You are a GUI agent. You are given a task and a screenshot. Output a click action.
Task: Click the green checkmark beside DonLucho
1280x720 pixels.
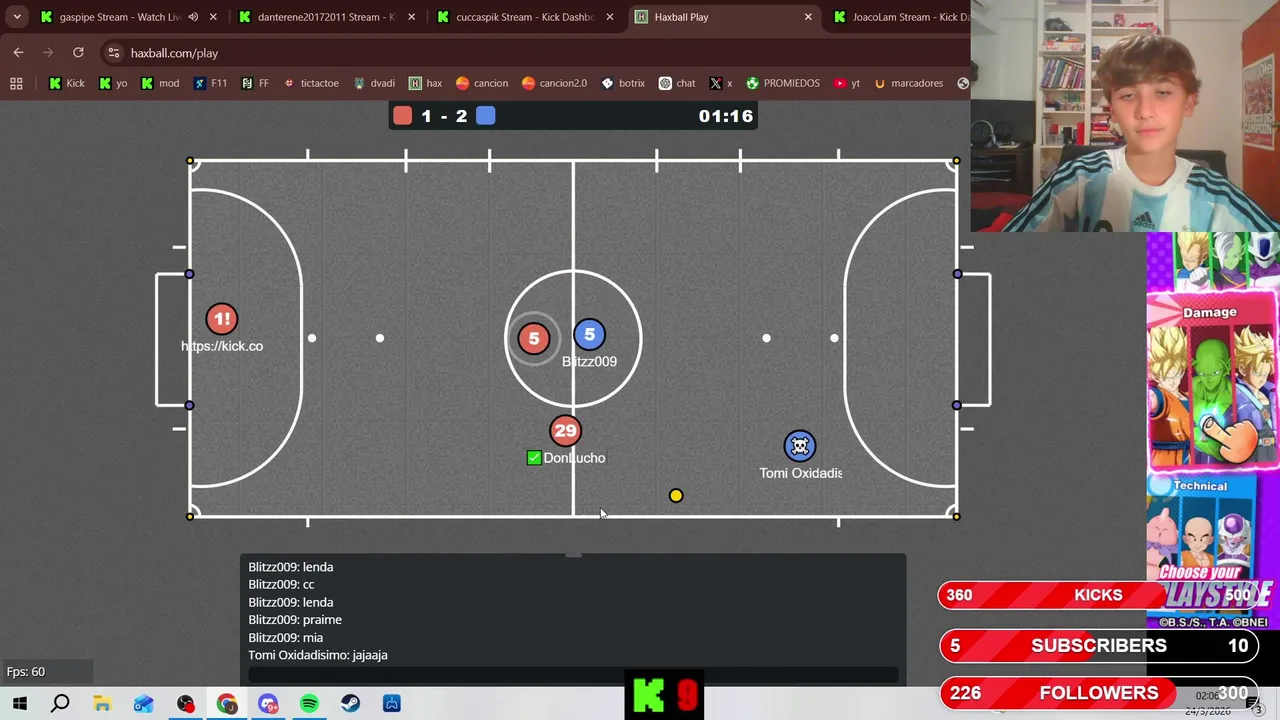coord(534,458)
